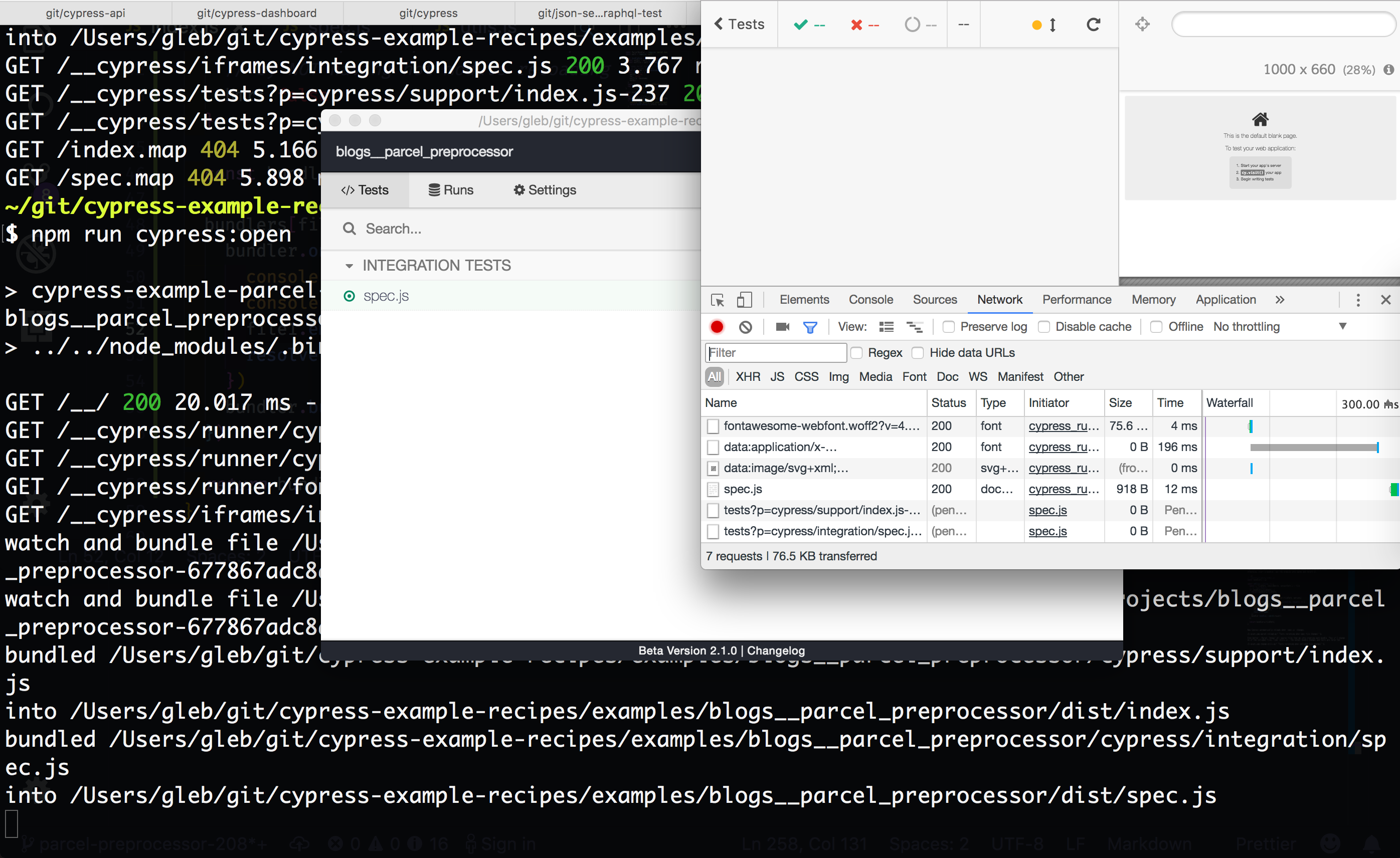Viewport: 1400px width, 858px height.
Task: Enable the Hide data URLs checkbox
Action: 918,353
